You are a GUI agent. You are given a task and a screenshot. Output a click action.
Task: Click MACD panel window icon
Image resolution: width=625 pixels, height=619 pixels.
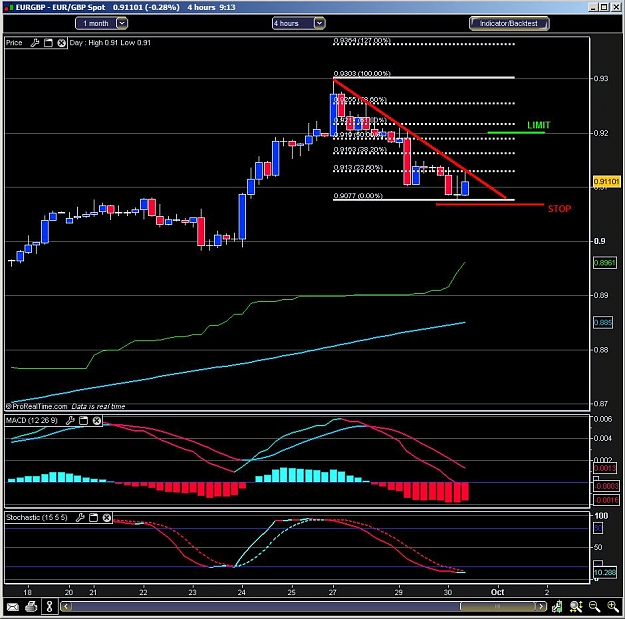click(x=83, y=420)
